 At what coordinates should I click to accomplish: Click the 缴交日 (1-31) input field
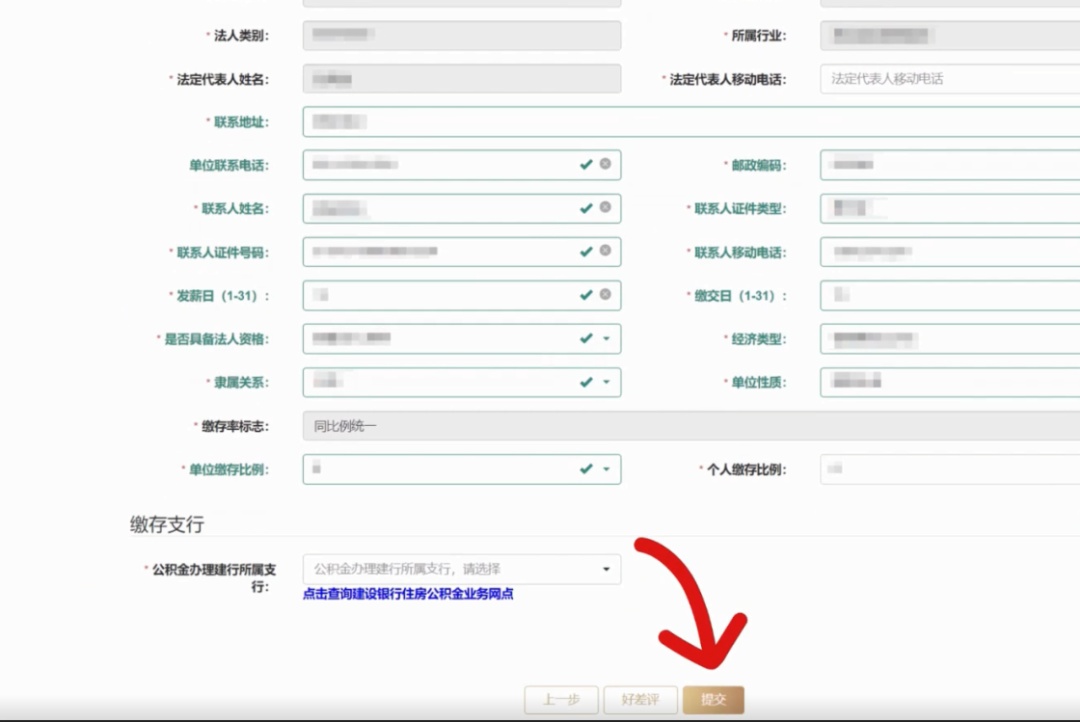click(x=950, y=295)
